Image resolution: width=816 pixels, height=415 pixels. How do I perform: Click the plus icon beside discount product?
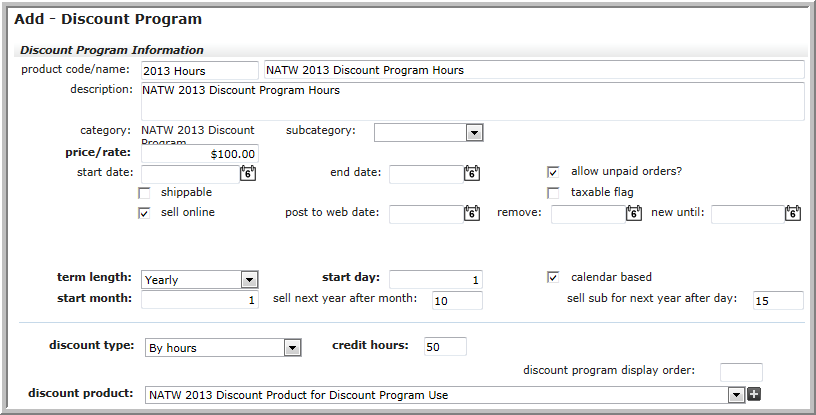click(754, 395)
